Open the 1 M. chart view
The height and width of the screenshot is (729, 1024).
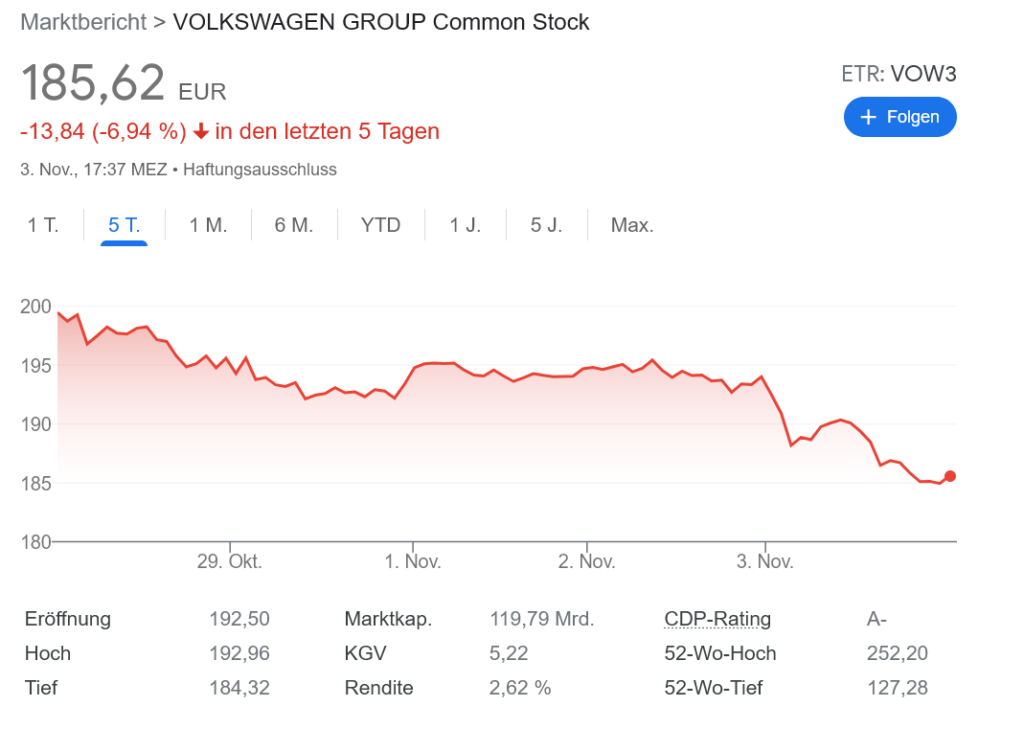click(x=207, y=225)
